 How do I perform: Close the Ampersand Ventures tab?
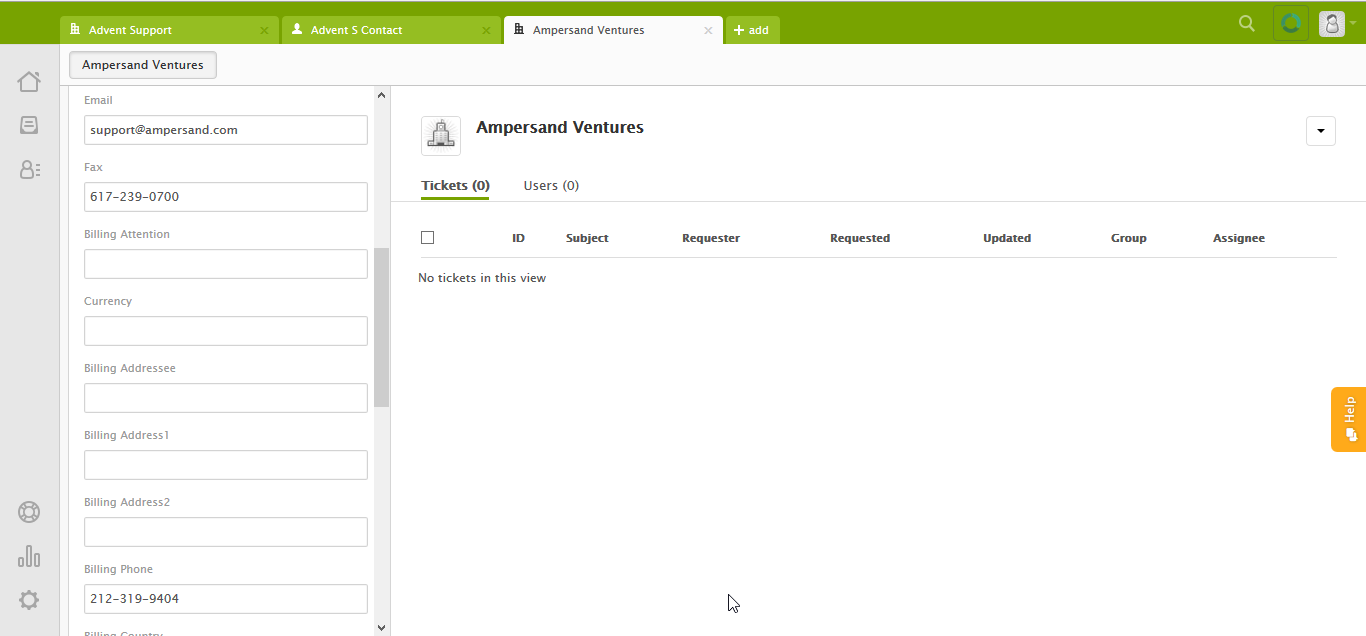click(708, 31)
